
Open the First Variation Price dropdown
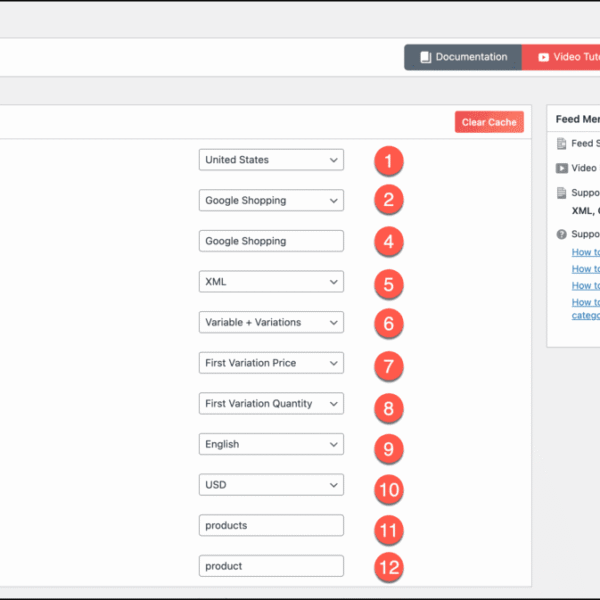(x=271, y=363)
